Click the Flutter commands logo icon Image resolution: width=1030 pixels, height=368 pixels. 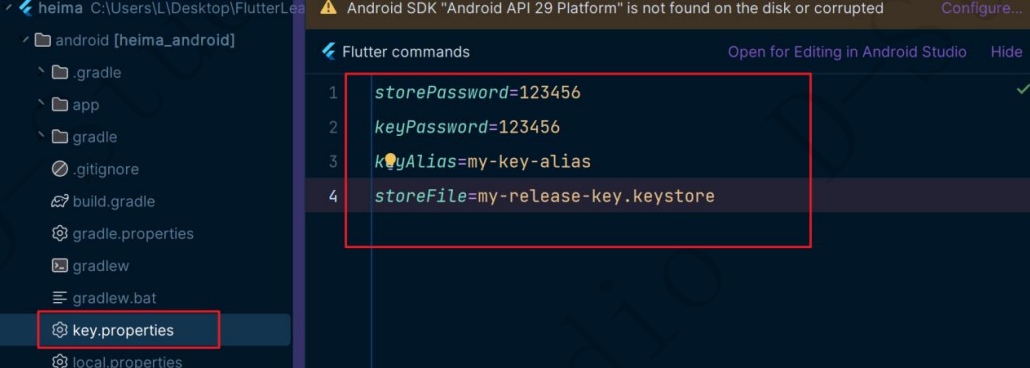coord(329,52)
